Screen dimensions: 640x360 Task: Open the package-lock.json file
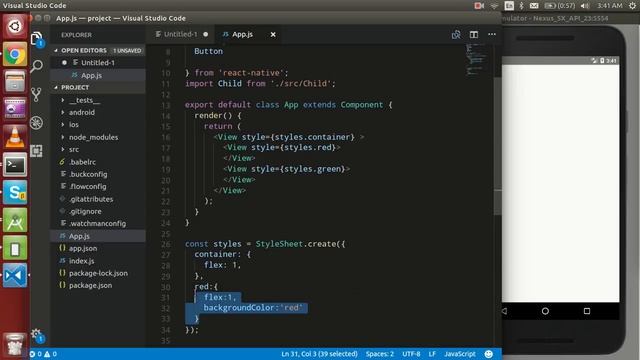[98, 273]
